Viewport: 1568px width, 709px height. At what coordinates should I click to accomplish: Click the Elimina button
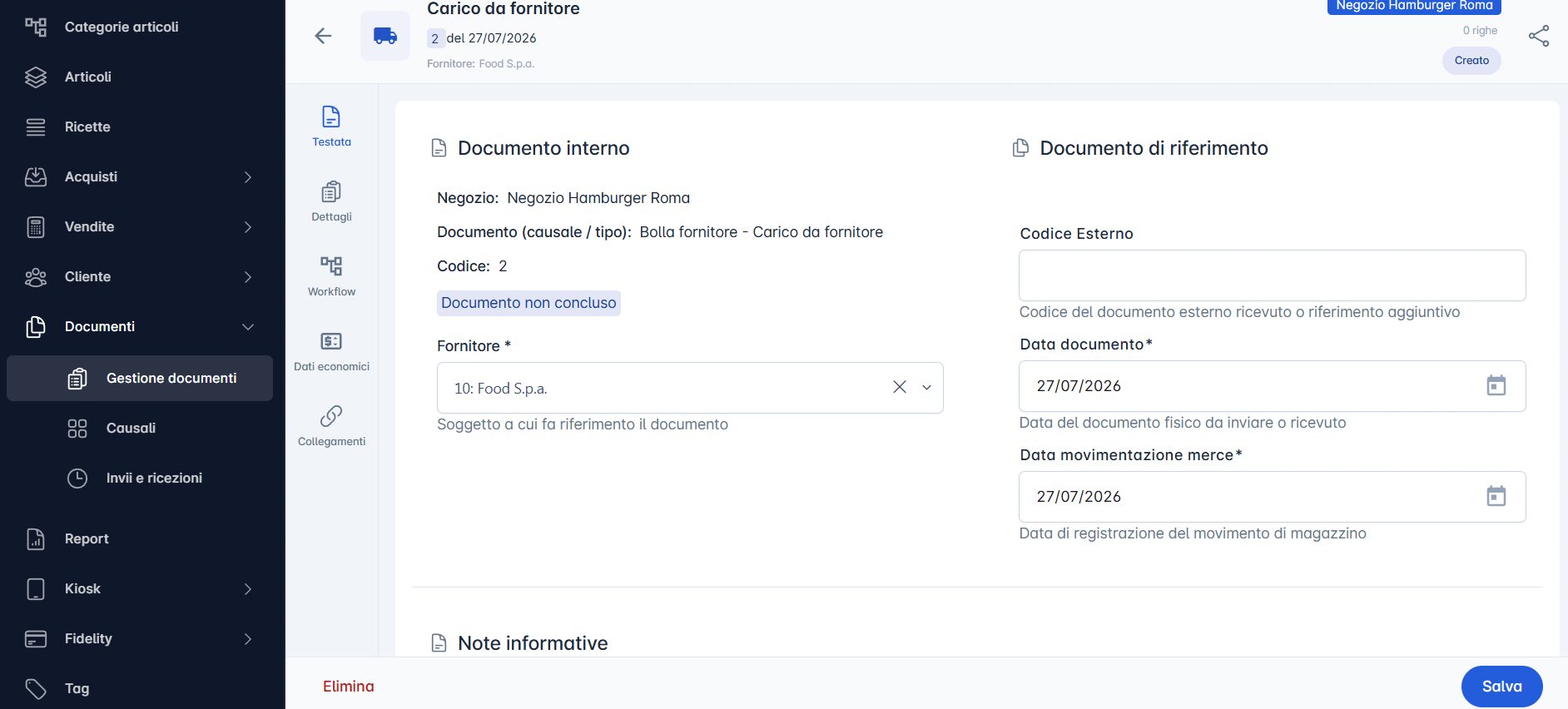(x=348, y=687)
